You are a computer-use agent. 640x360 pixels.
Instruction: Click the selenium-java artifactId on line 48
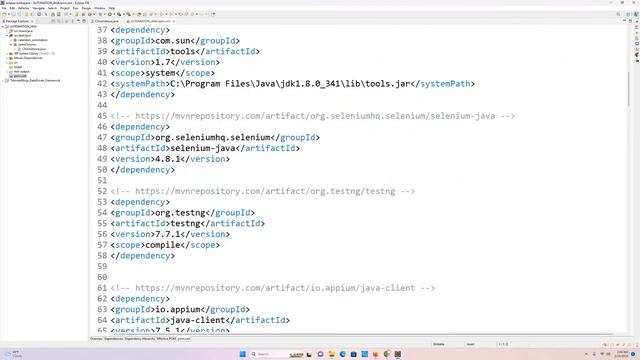[x=203, y=148]
